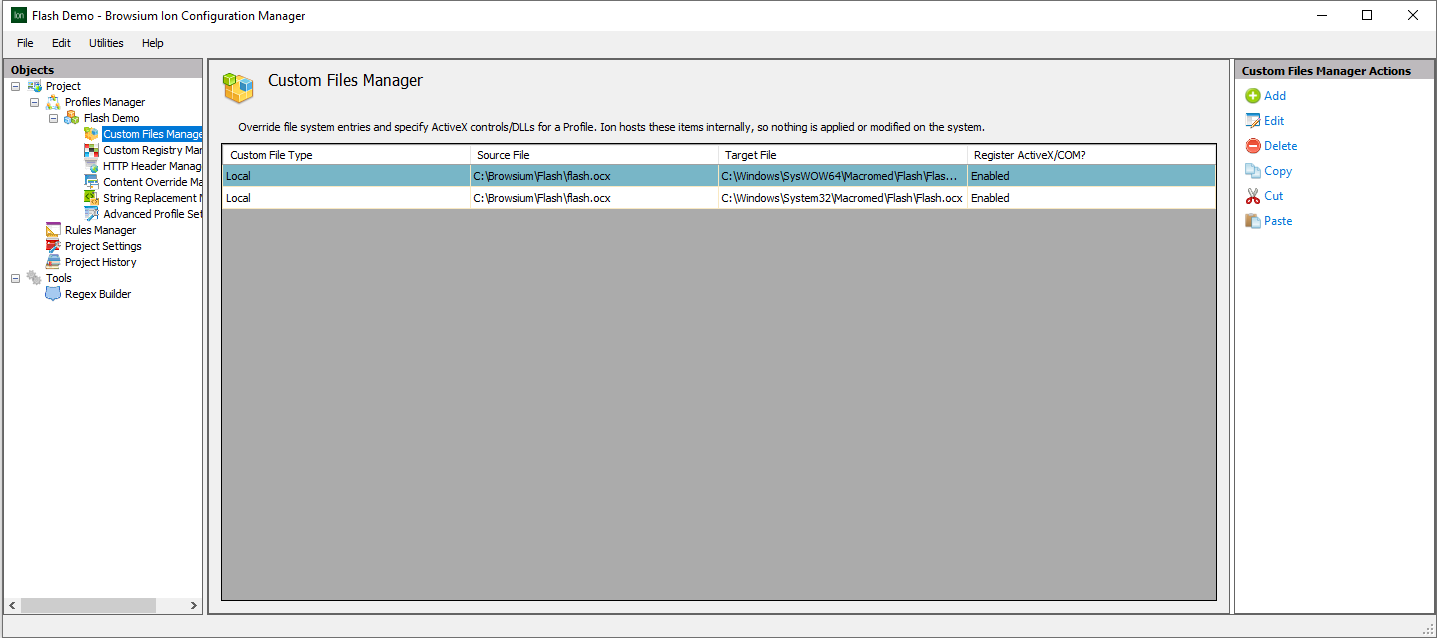Click the Custom Registry Manager tree icon
Screen dimensions: 1437x638
pyautogui.click(x=91, y=150)
